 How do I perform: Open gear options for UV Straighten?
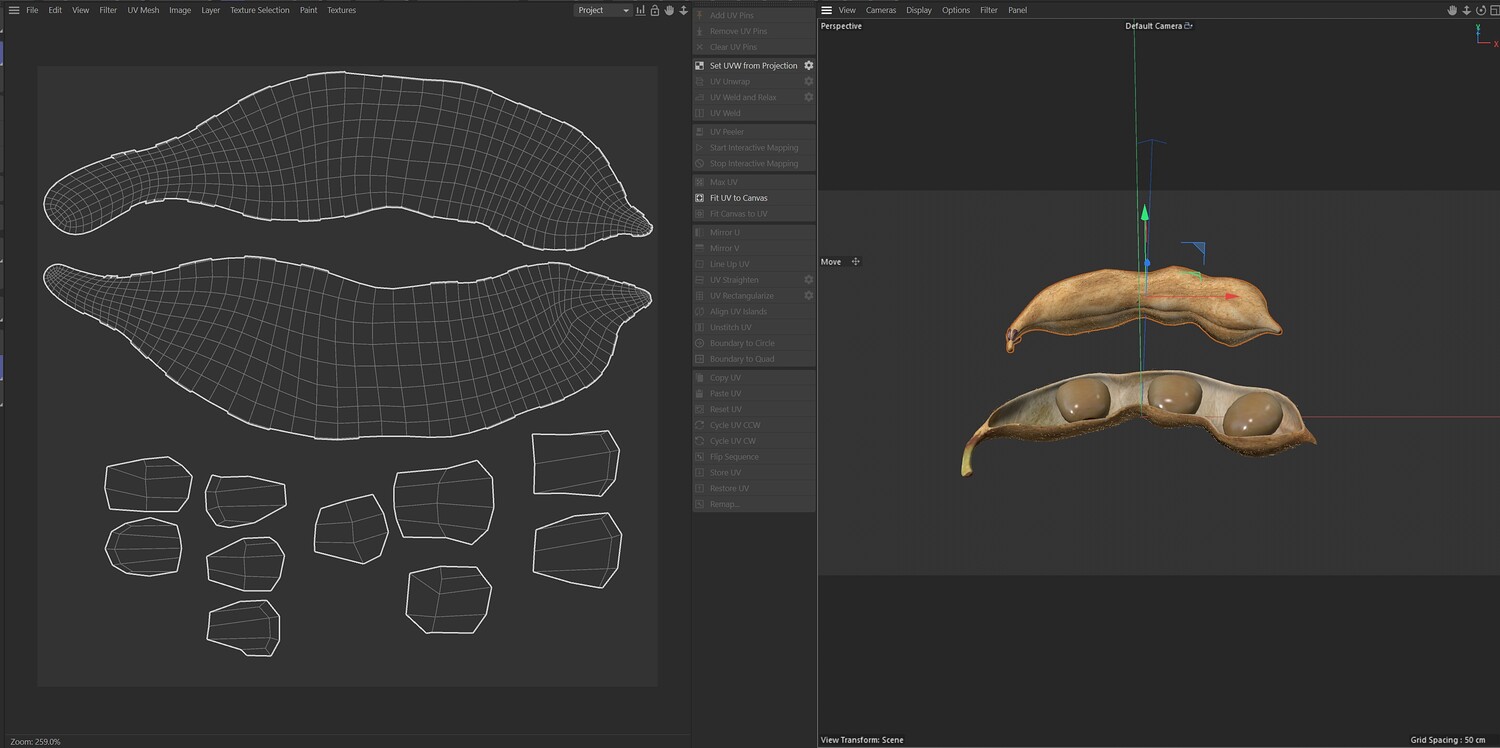point(809,280)
